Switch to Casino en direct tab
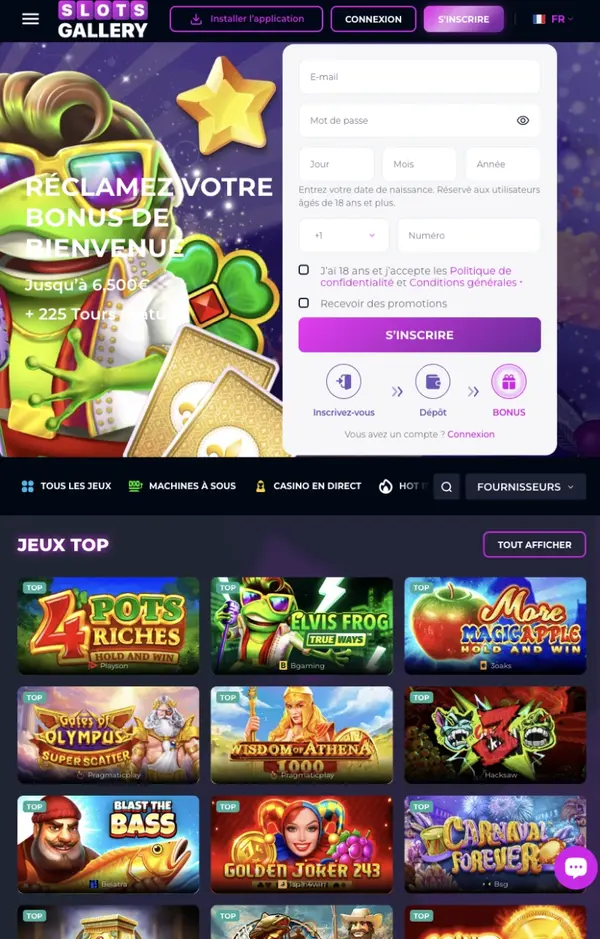The width and height of the screenshot is (600, 939). coord(308,486)
